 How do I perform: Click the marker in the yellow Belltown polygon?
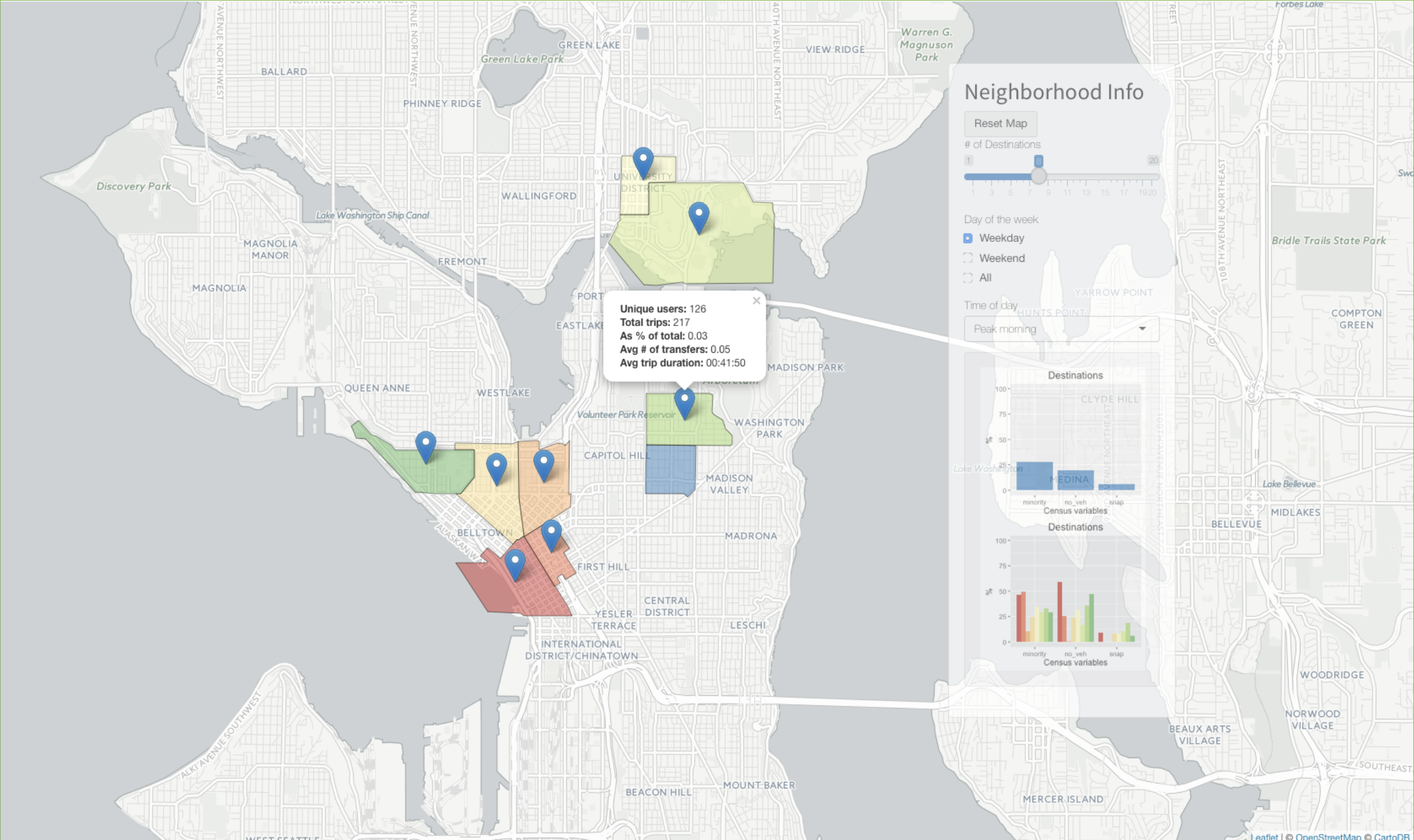[x=497, y=467]
